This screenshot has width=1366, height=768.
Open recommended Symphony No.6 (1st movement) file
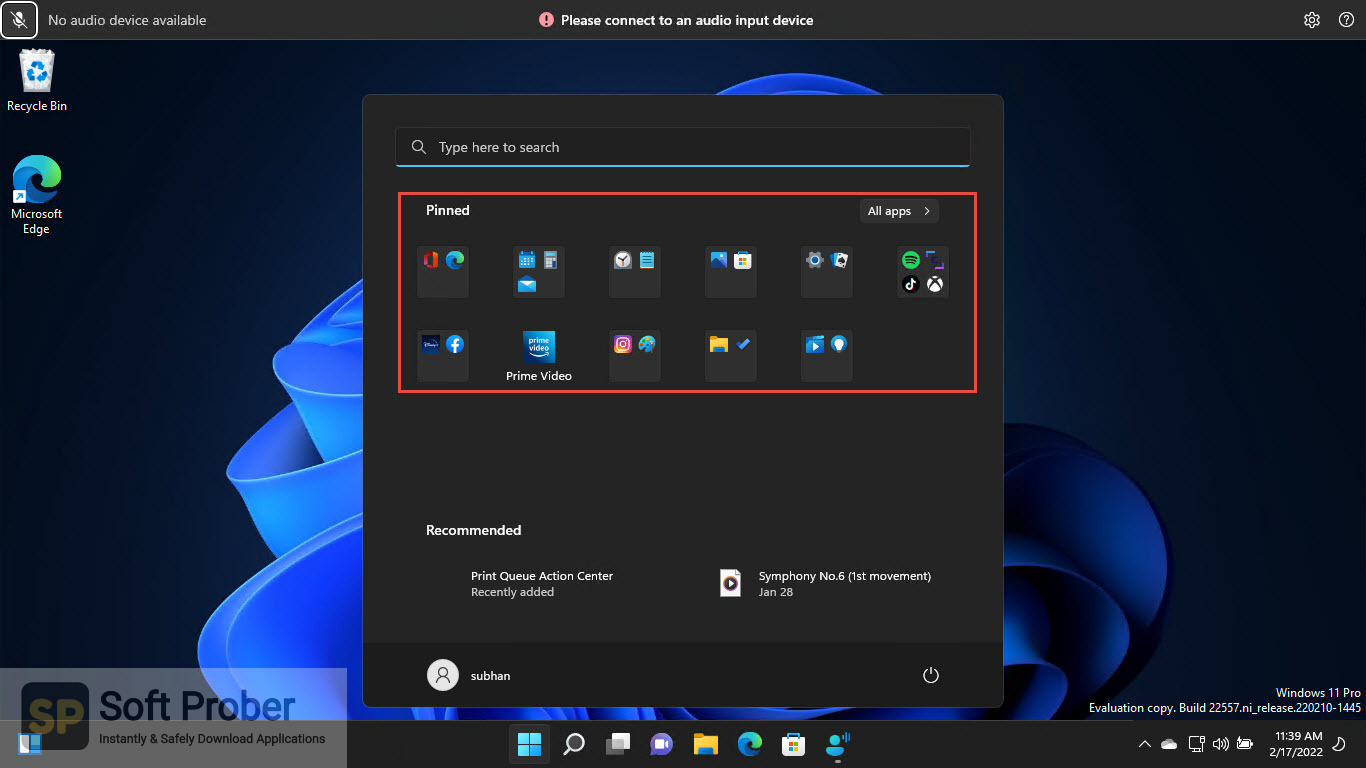click(x=826, y=584)
